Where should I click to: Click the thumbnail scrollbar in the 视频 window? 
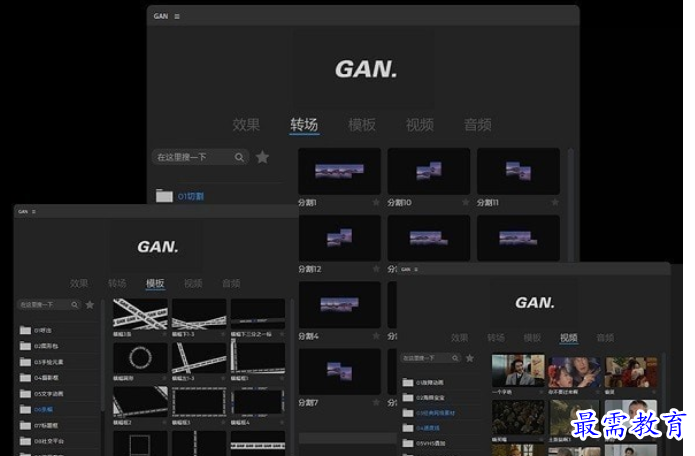point(664,404)
